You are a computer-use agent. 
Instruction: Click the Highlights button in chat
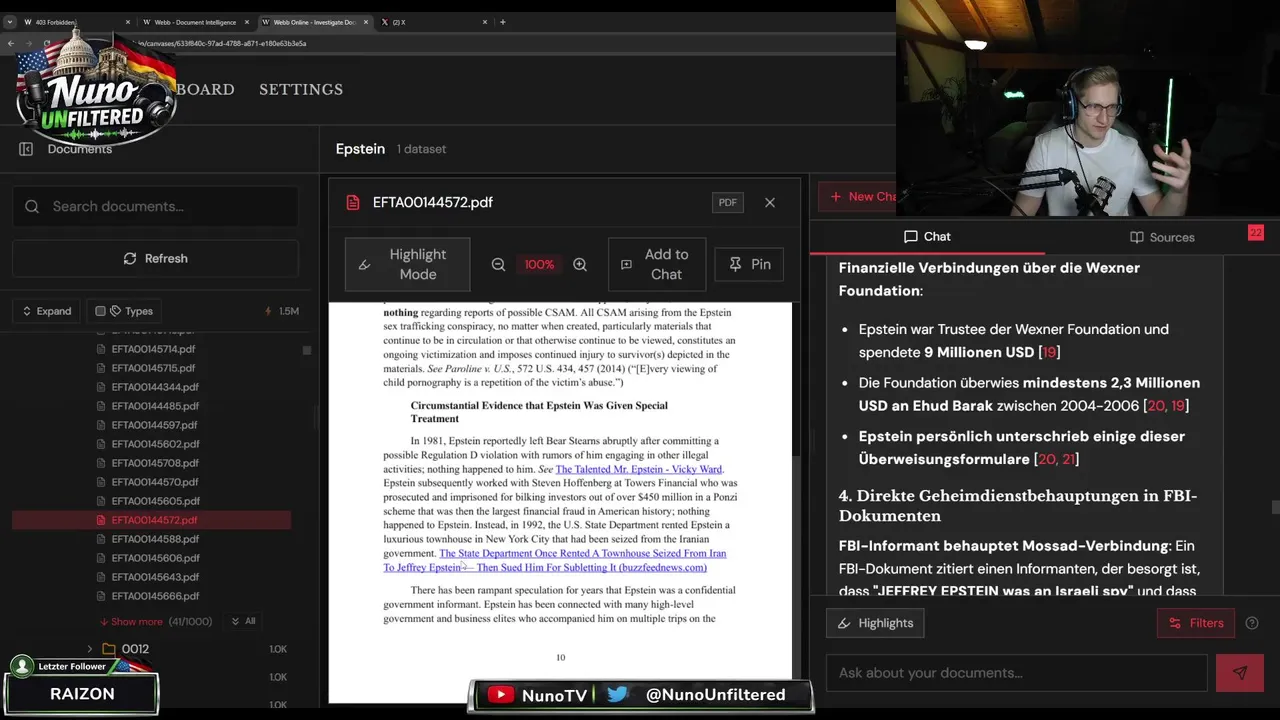875,623
